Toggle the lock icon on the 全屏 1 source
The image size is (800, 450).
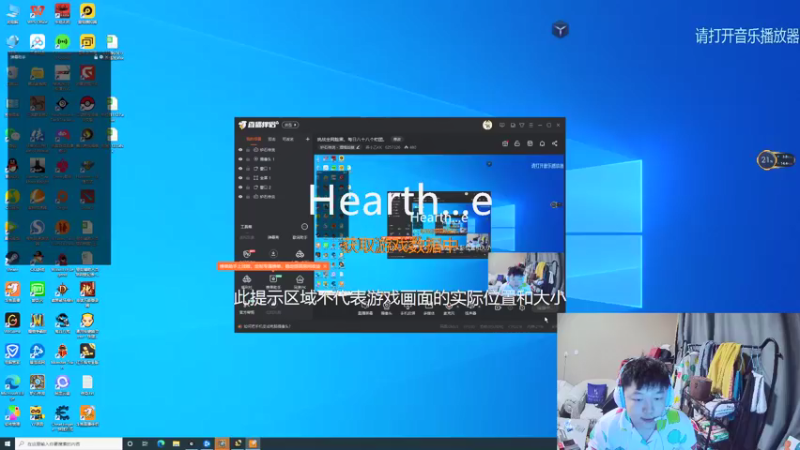click(248, 178)
